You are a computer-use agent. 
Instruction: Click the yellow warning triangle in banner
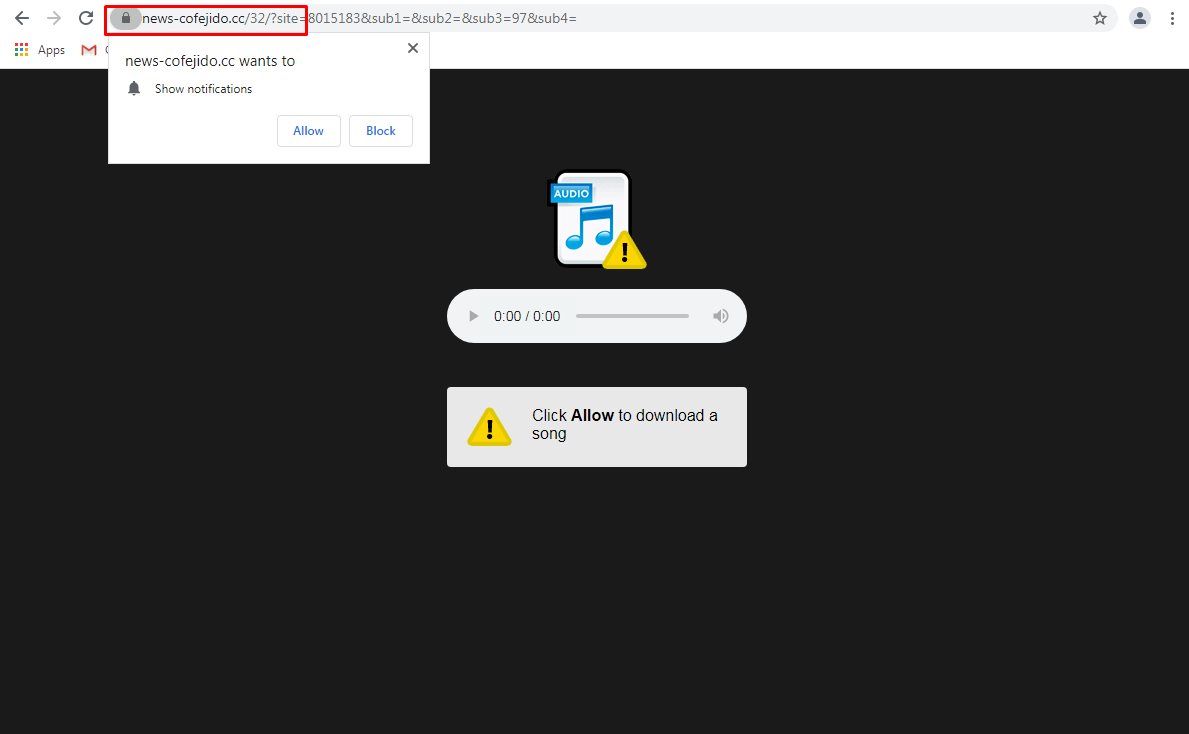[x=489, y=427]
